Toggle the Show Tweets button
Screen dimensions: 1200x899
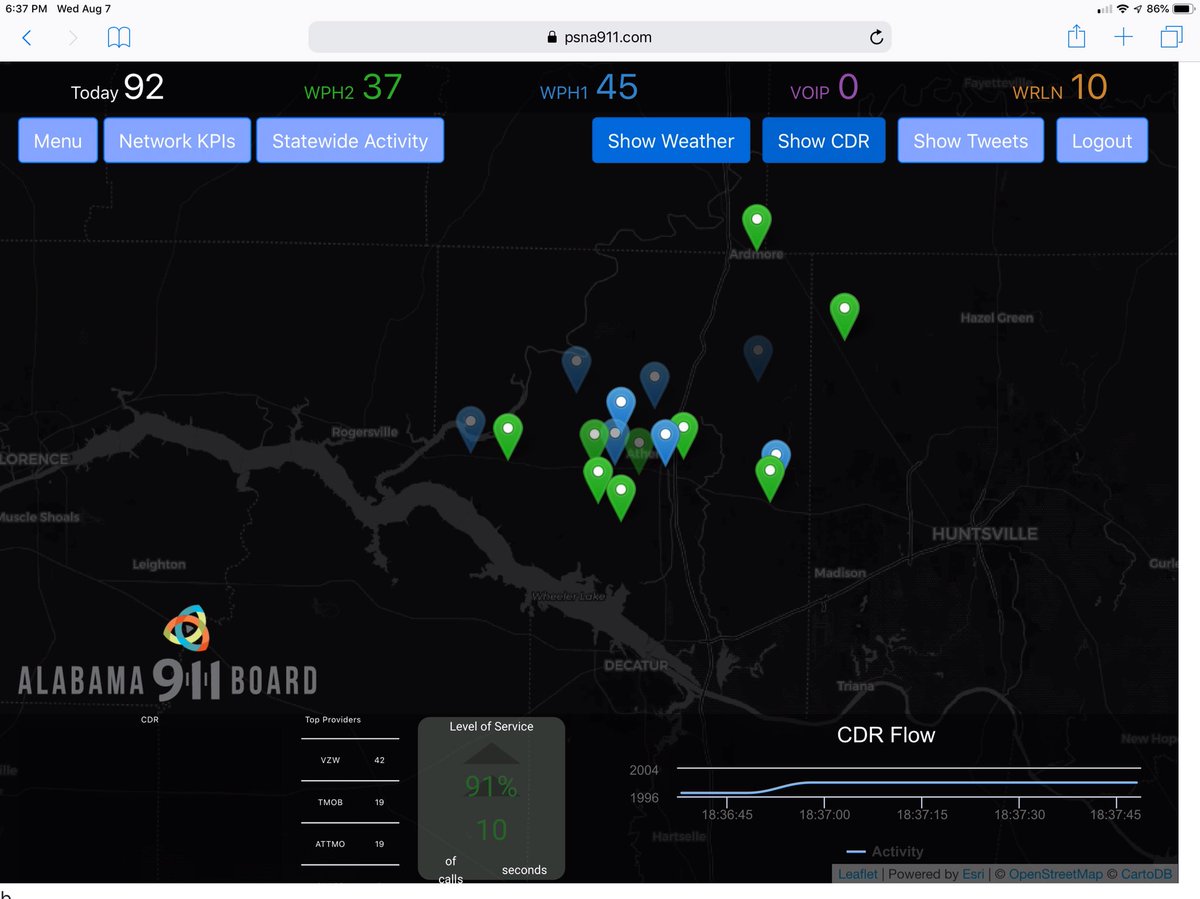(970, 141)
